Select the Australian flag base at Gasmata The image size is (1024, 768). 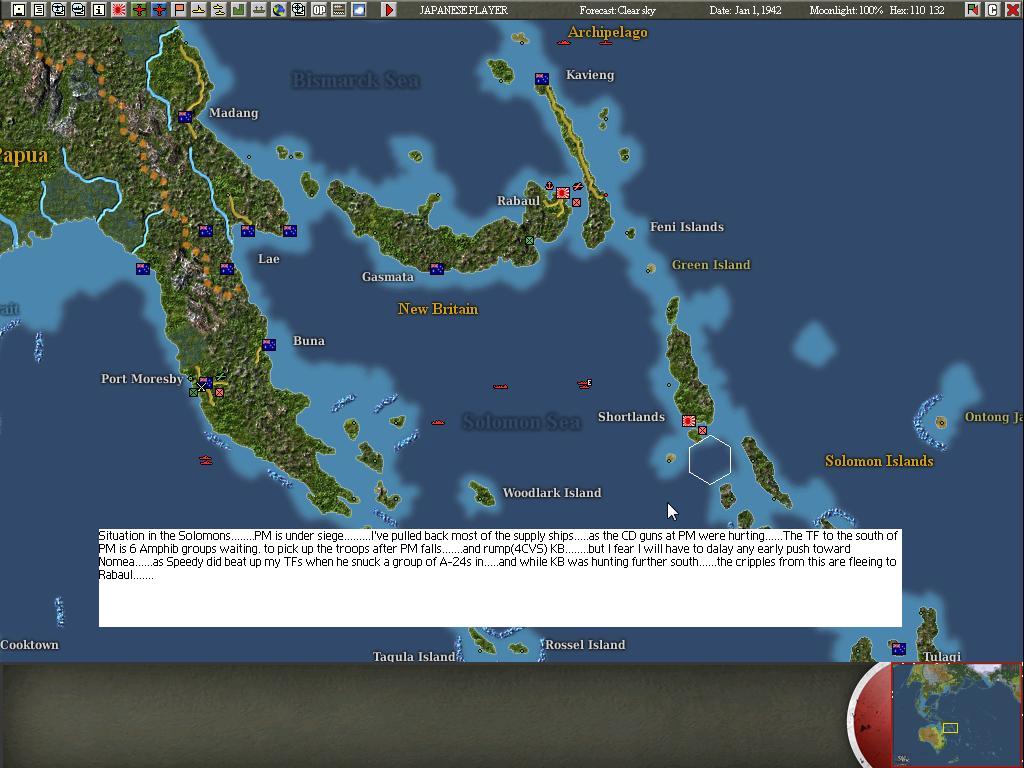pyautogui.click(x=437, y=268)
